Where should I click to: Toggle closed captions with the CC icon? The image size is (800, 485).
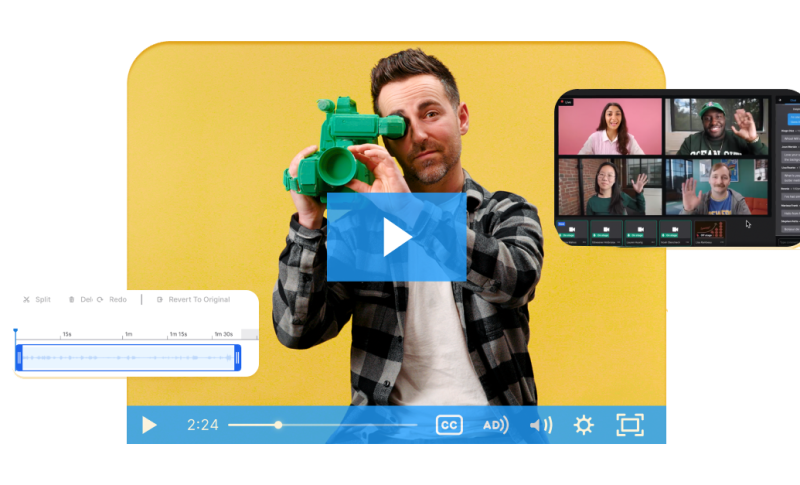tap(449, 425)
